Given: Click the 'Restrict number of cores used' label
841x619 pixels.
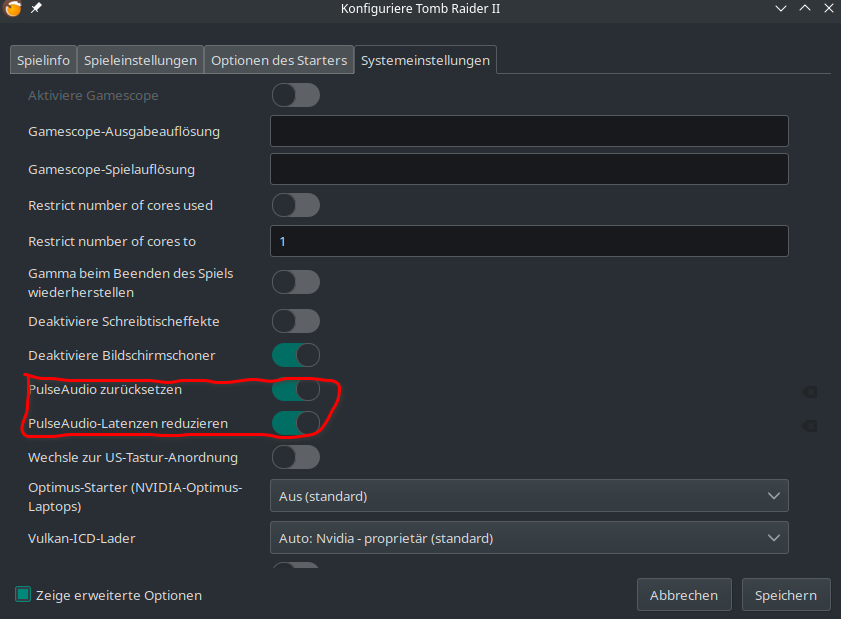Looking at the screenshot, I should (x=120, y=205).
